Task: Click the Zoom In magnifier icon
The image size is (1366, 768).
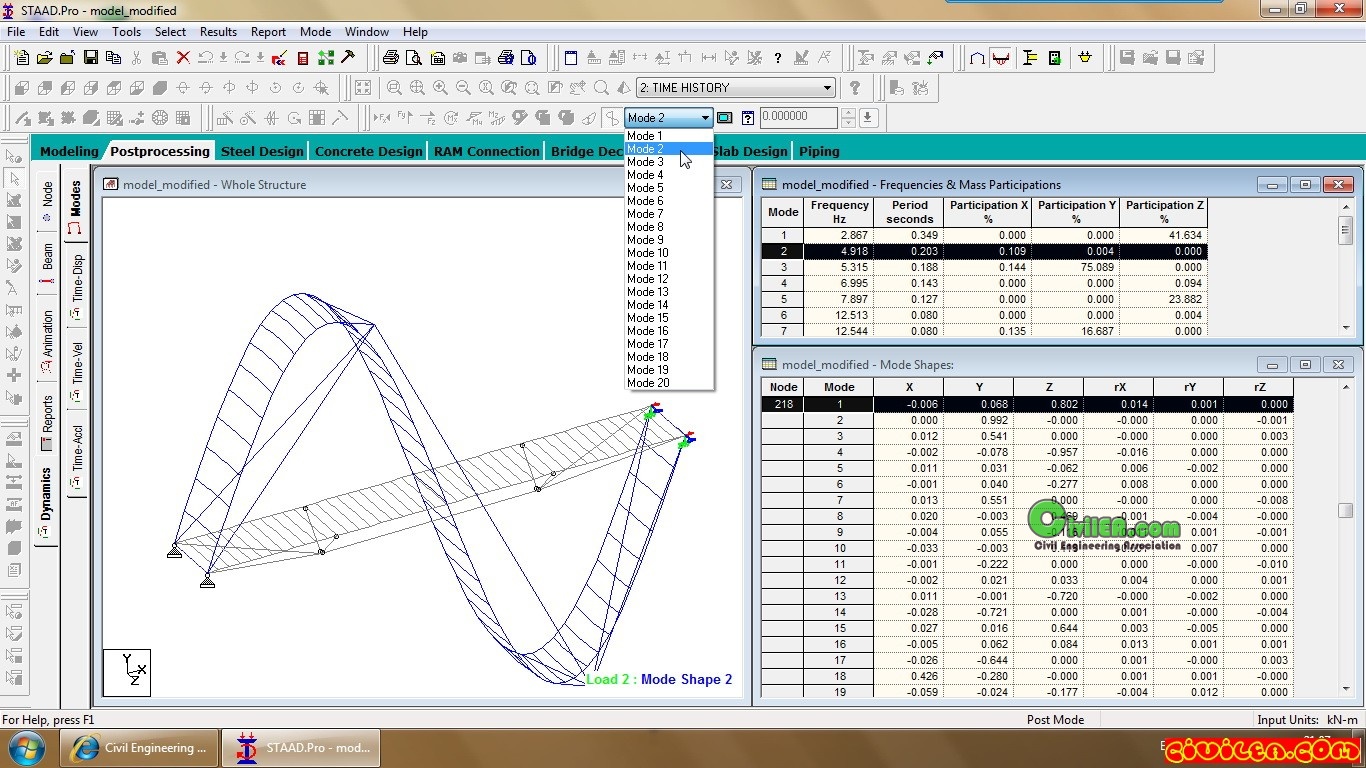Action: (440, 88)
